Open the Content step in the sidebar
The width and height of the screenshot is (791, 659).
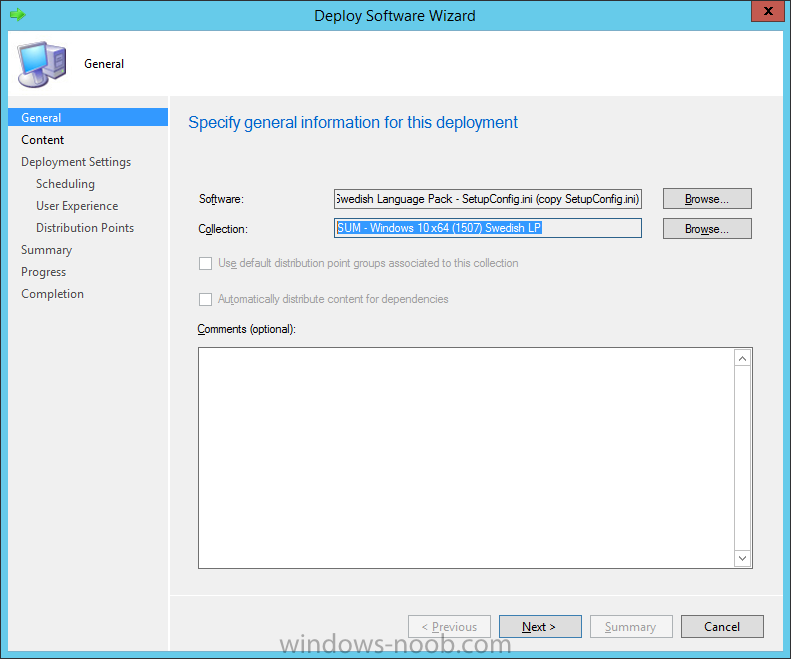pyautogui.click(x=42, y=140)
